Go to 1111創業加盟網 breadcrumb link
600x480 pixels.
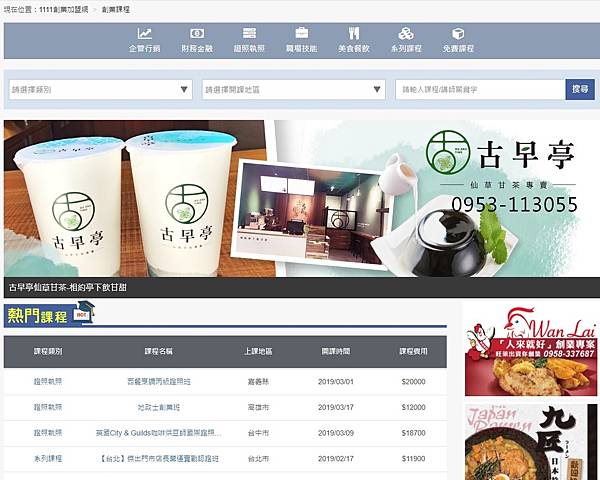coord(64,9)
